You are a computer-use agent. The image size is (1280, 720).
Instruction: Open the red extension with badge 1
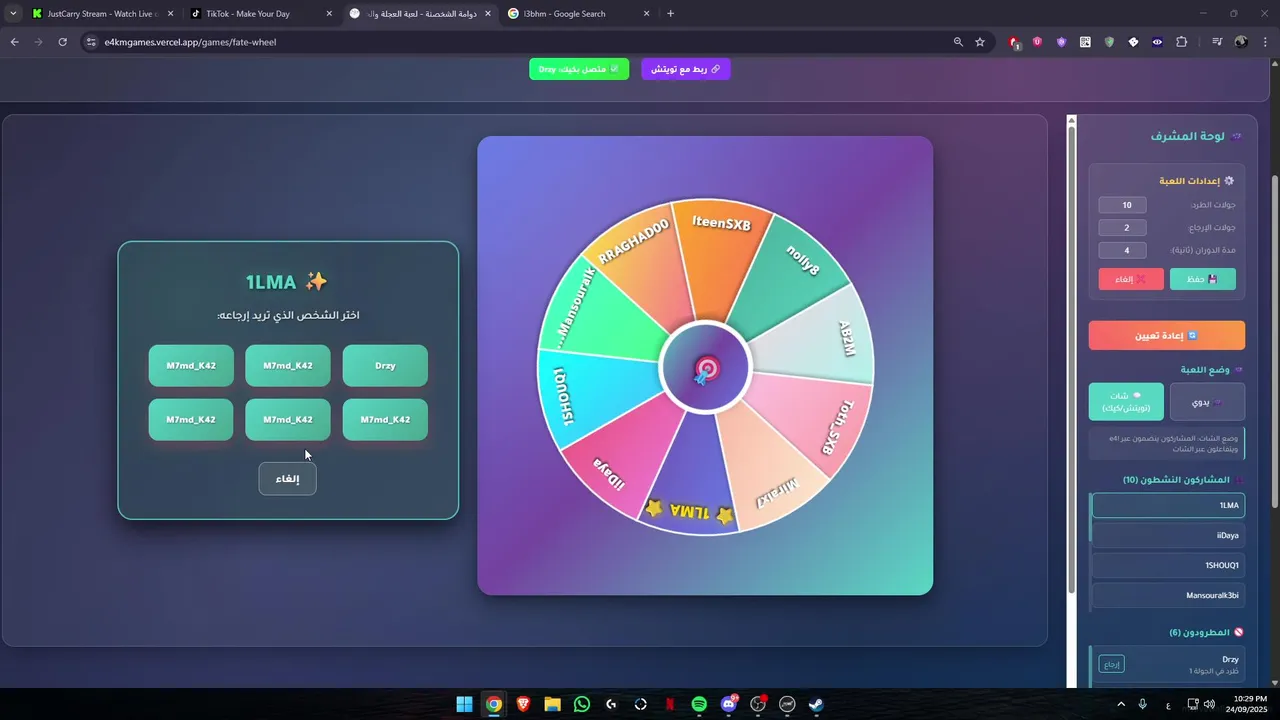click(x=1014, y=42)
